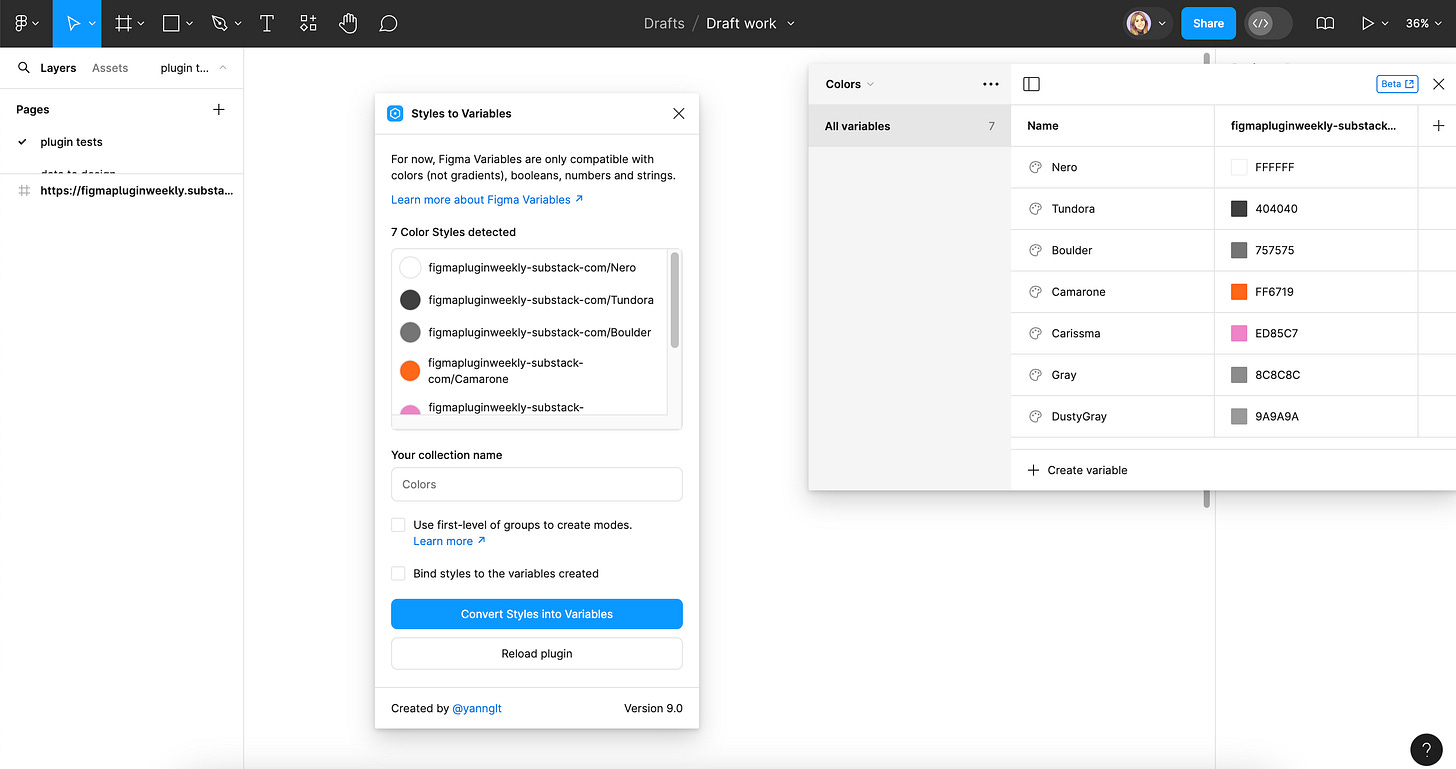
Task: Click the palette icon beside Nero
Action: pyautogui.click(x=1036, y=167)
